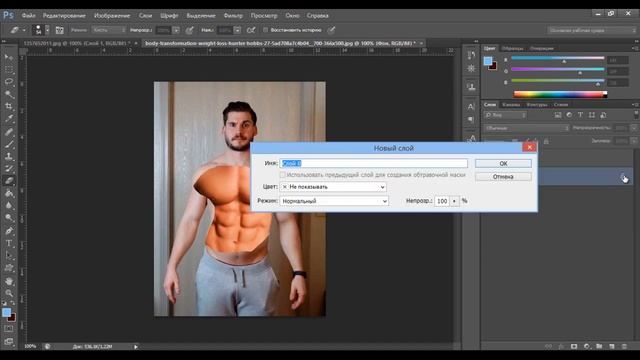Switch to the 1357652011.jpg document tab
Viewport: 640px width, 360px height.
[77, 43]
